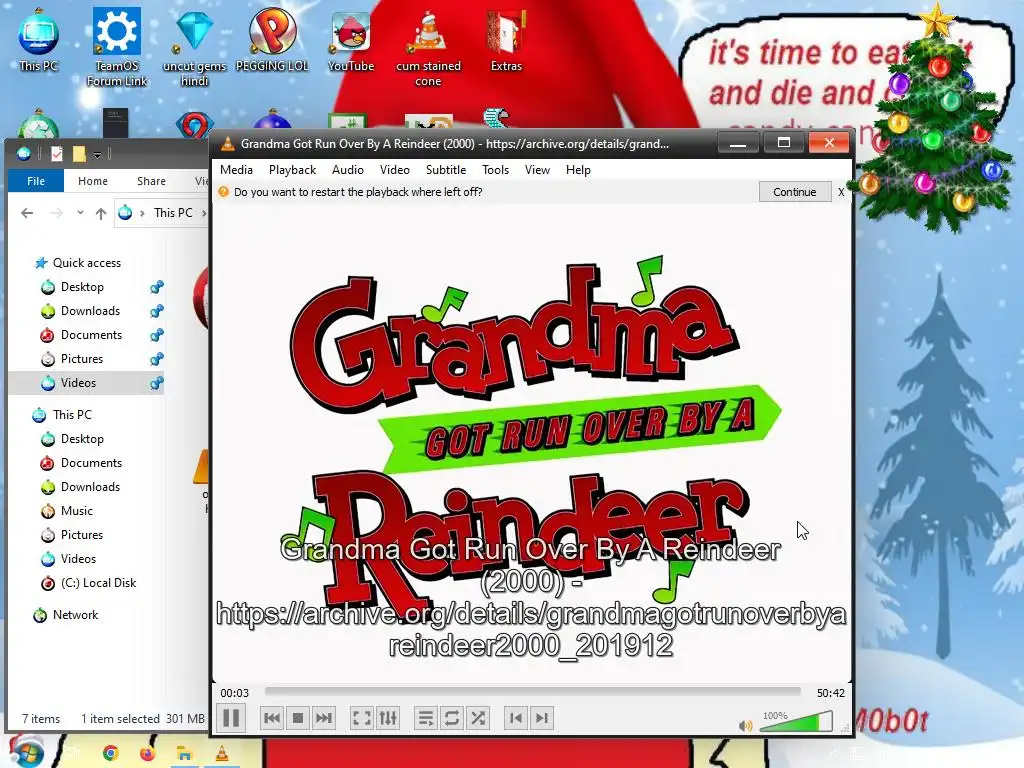Jump to previous chapter in VLC
This screenshot has height=768, width=1024.
pos(516,718)
